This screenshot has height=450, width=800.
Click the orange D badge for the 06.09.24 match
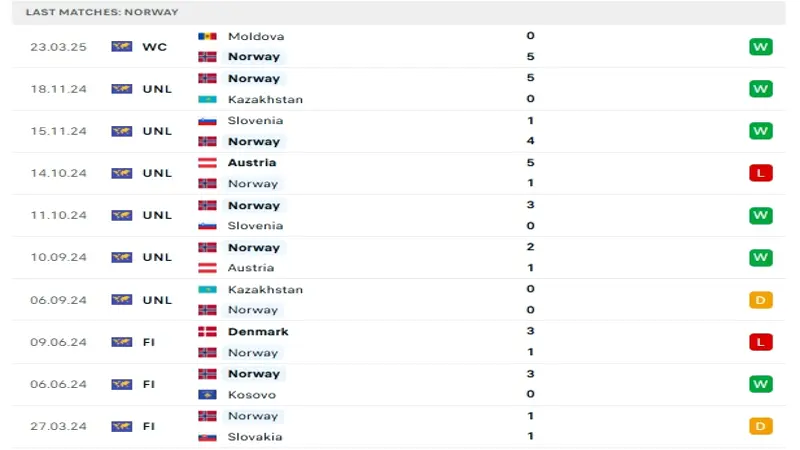760,300
